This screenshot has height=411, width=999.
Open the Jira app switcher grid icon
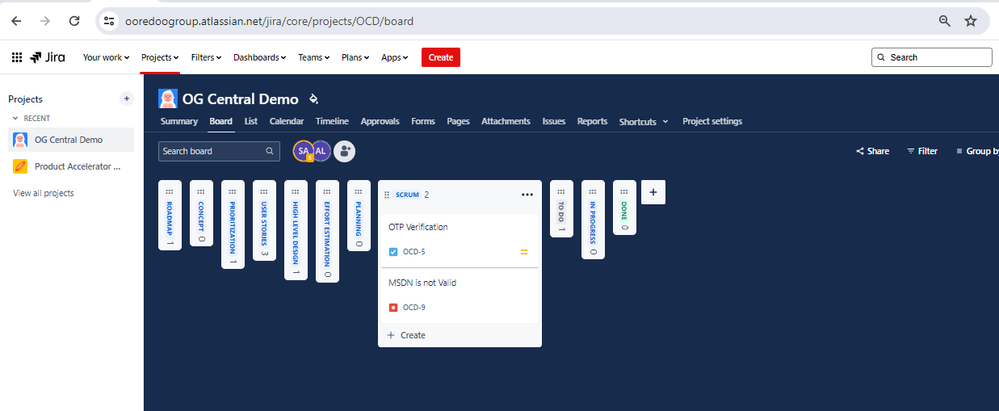(x=17, y=57)
